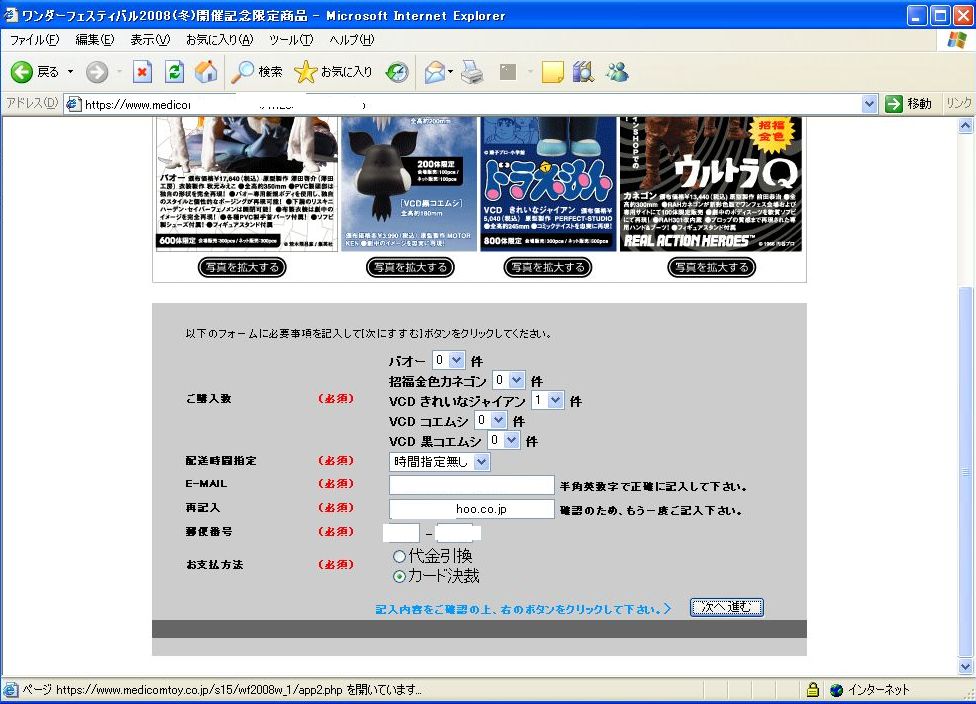Click the ドラえもん ジャイアン product thumbnail
Viewport: 976px width, 704px height.
coord(548,184)
